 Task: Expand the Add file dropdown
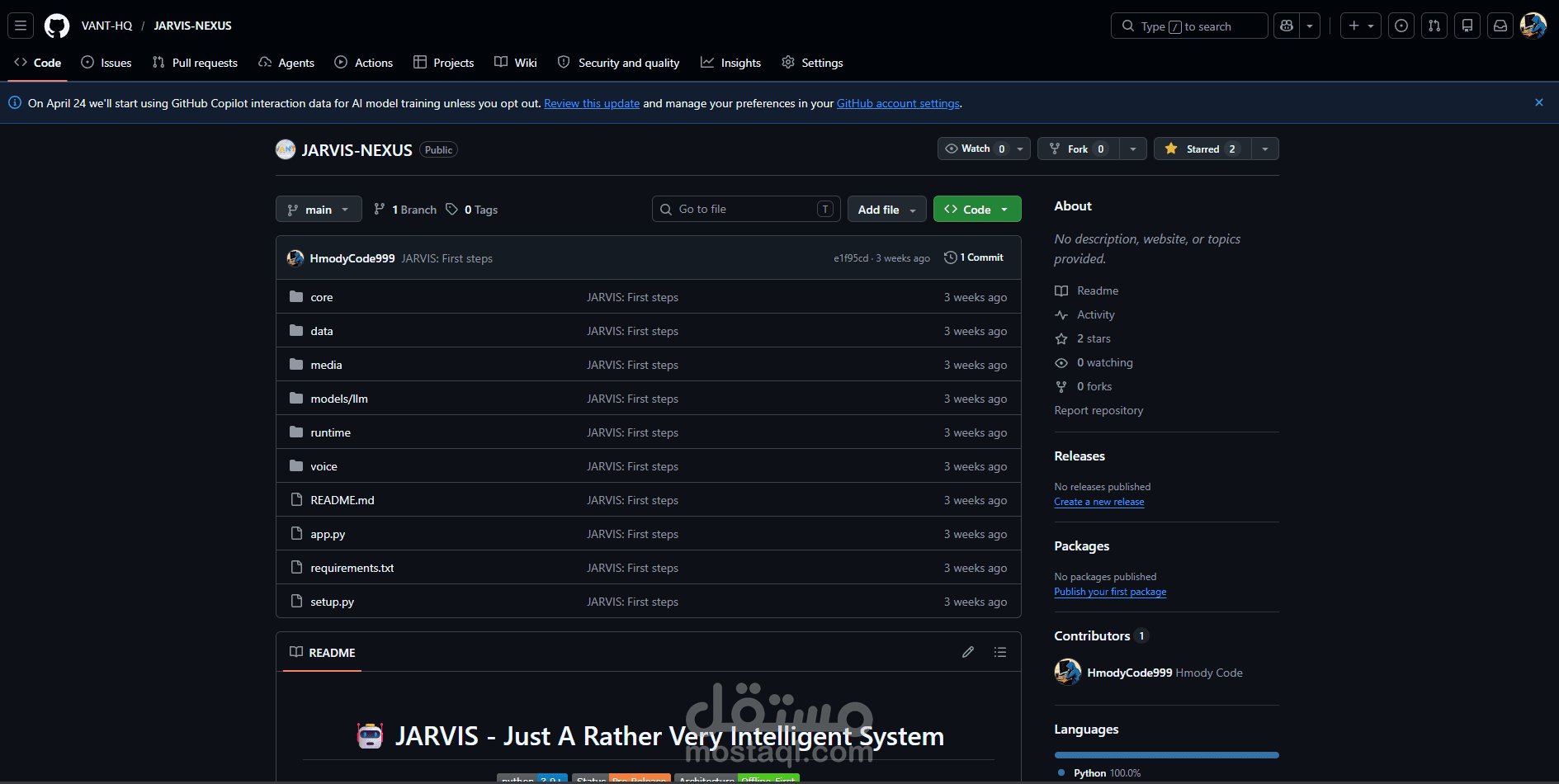pos(887,210)
